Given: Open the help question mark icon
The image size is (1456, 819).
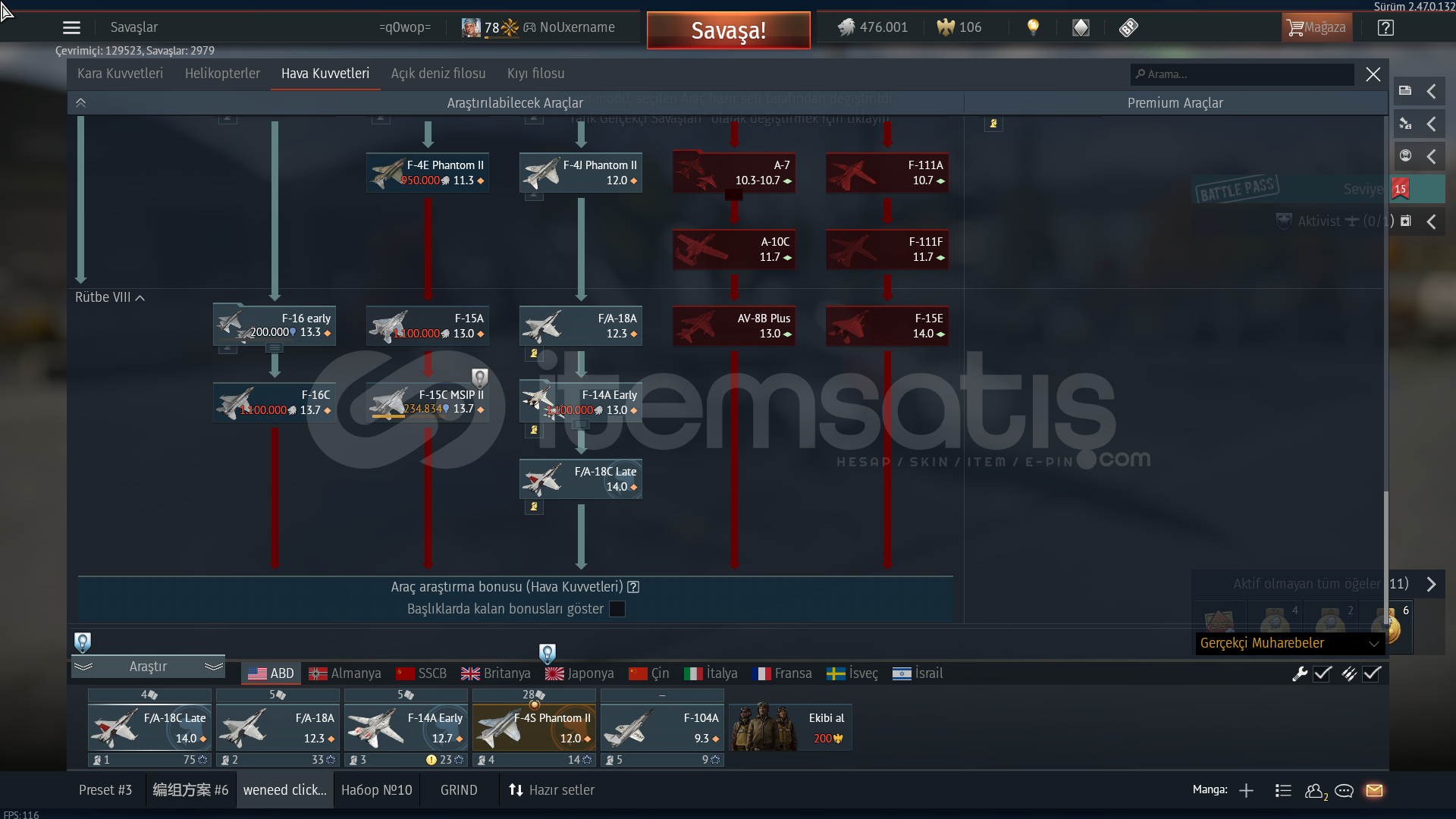Looking at the screenshot, I should (1385, 28).
